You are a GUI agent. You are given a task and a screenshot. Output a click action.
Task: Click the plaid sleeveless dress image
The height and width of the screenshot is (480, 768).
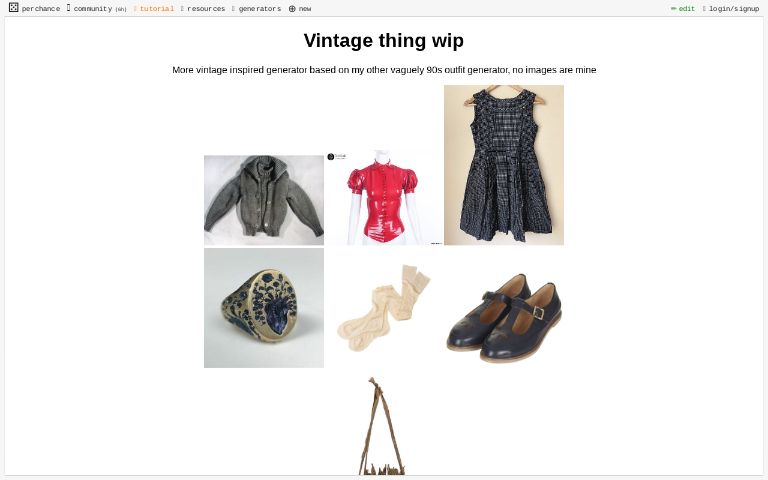(504, 165)
